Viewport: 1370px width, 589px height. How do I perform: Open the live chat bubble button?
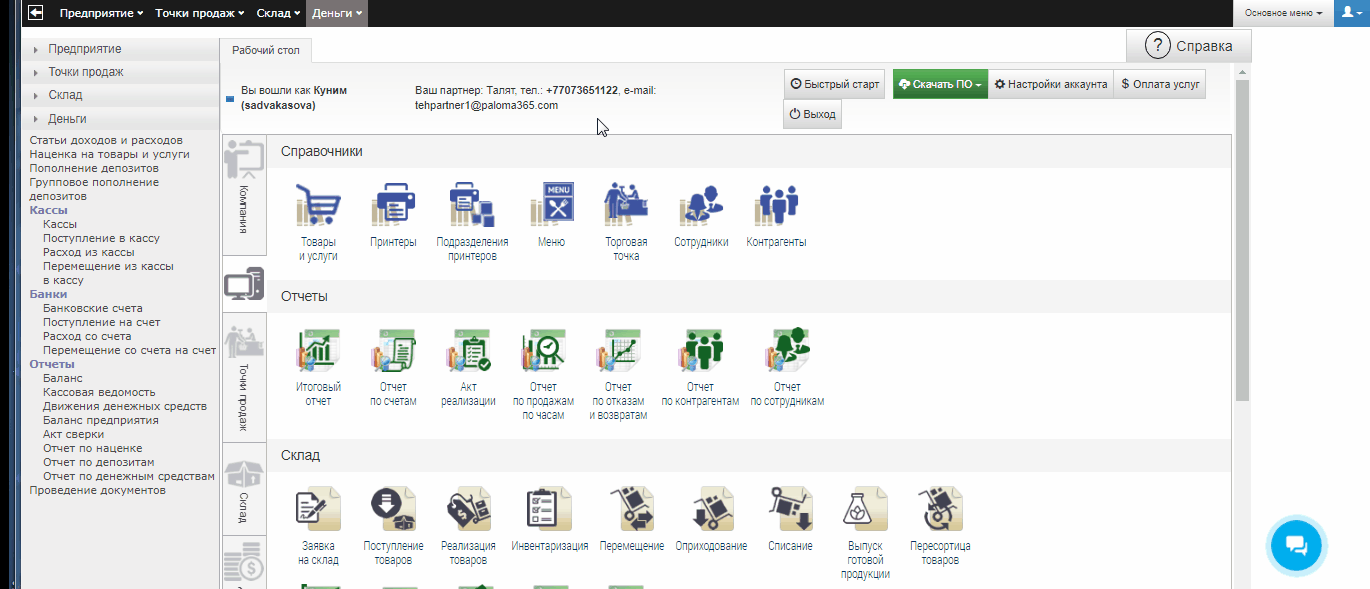pos(1295,545)
